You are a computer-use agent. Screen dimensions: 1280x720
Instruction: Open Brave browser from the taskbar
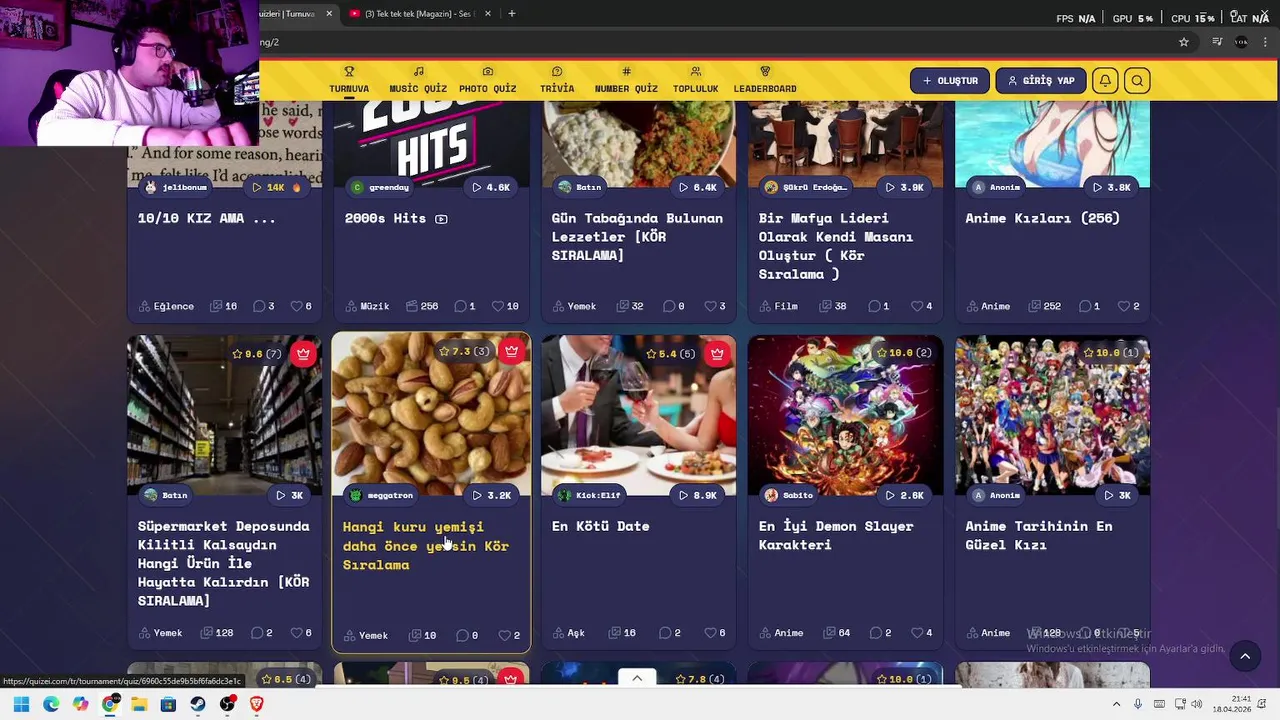pos(257,704)
